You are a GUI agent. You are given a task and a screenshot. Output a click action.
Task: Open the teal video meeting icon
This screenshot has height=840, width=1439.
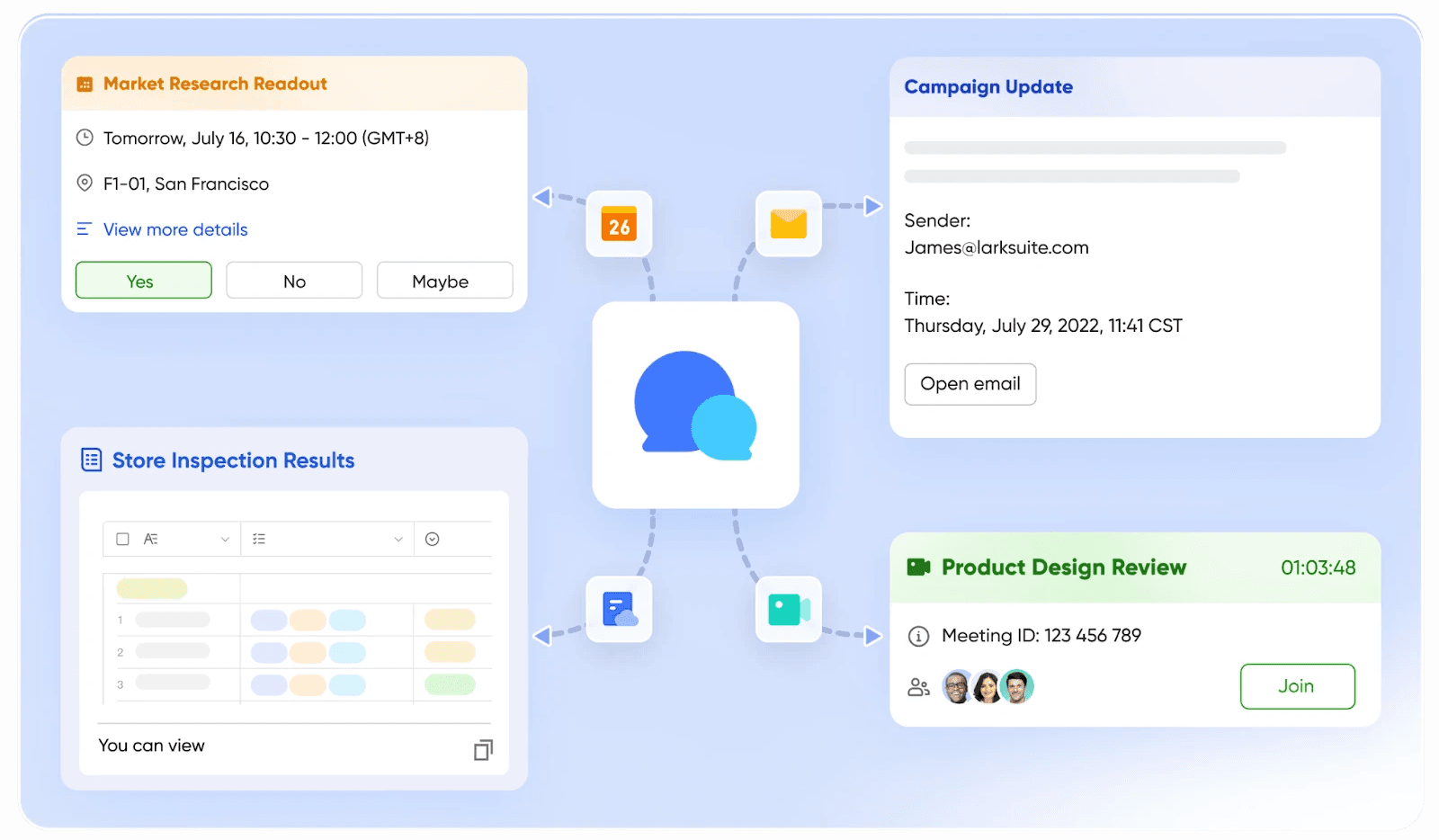point(789,609)
